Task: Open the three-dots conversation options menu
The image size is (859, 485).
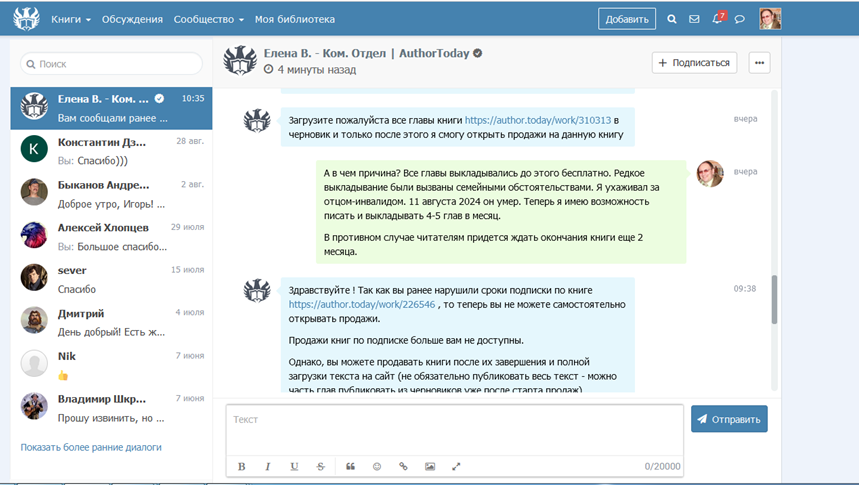Action: 760,63
